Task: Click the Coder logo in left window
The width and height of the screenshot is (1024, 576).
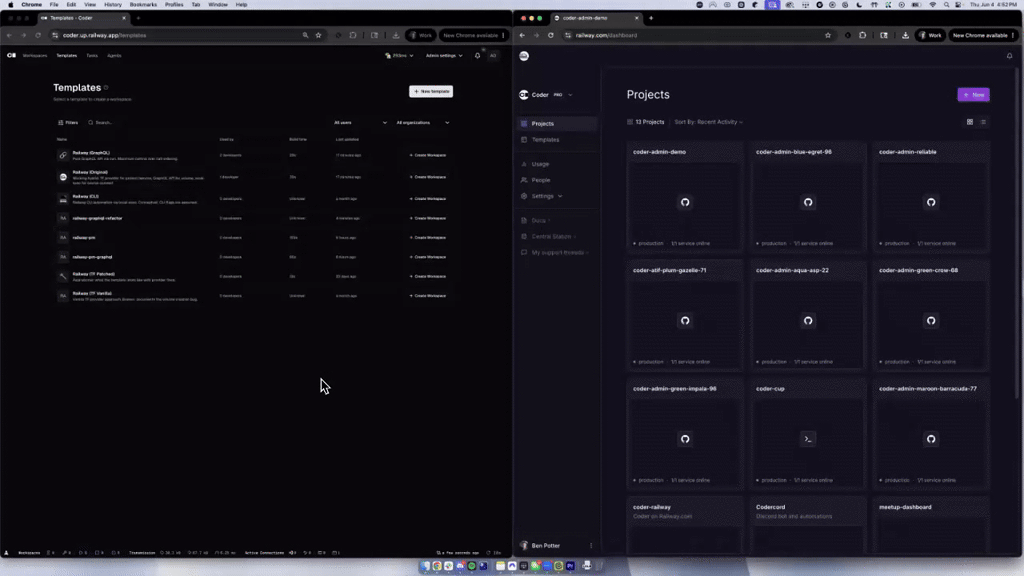Action: tap(11, 56)
